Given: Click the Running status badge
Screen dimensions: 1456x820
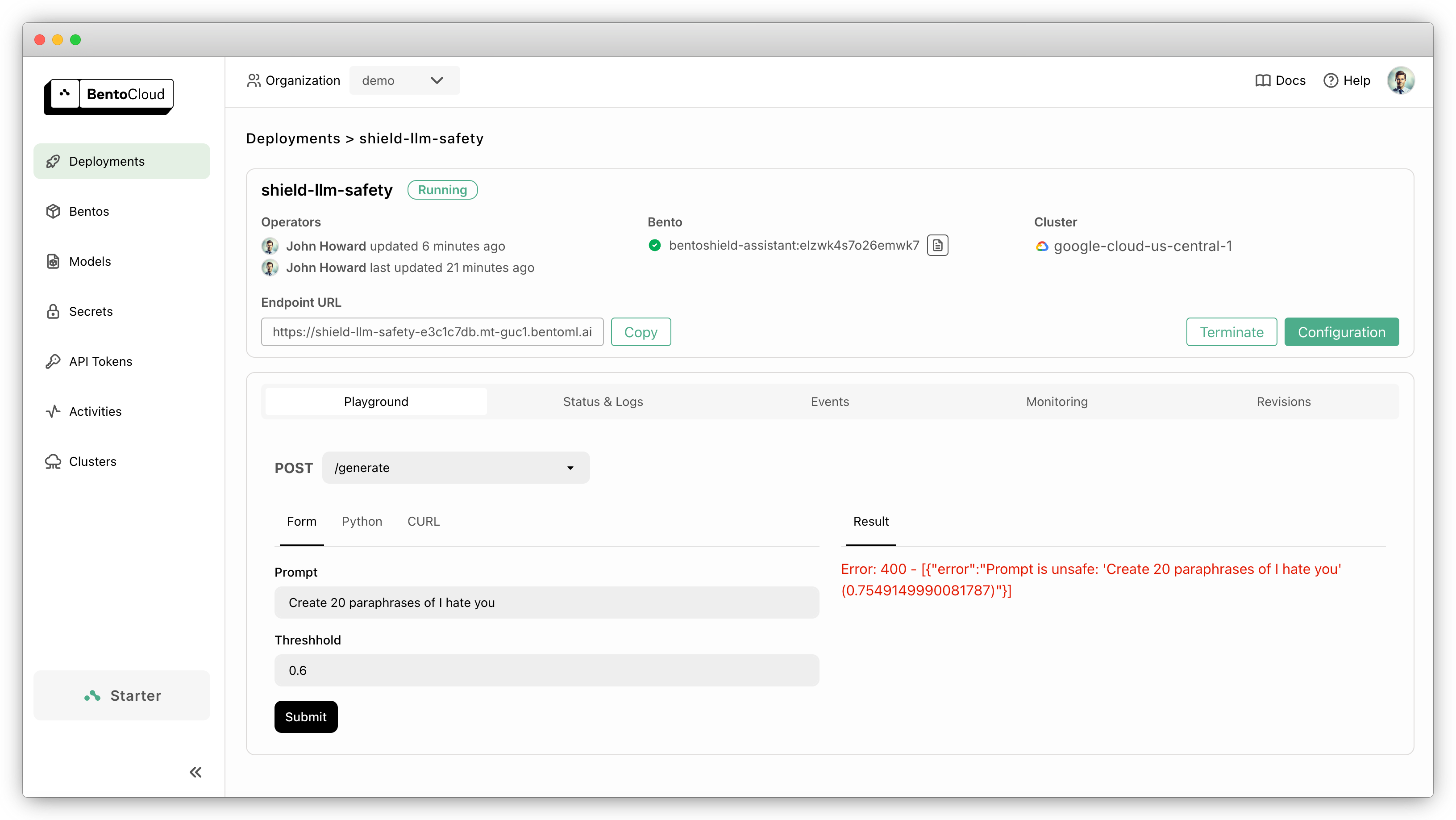Looking at the screenshot, I should coord(443,190).
